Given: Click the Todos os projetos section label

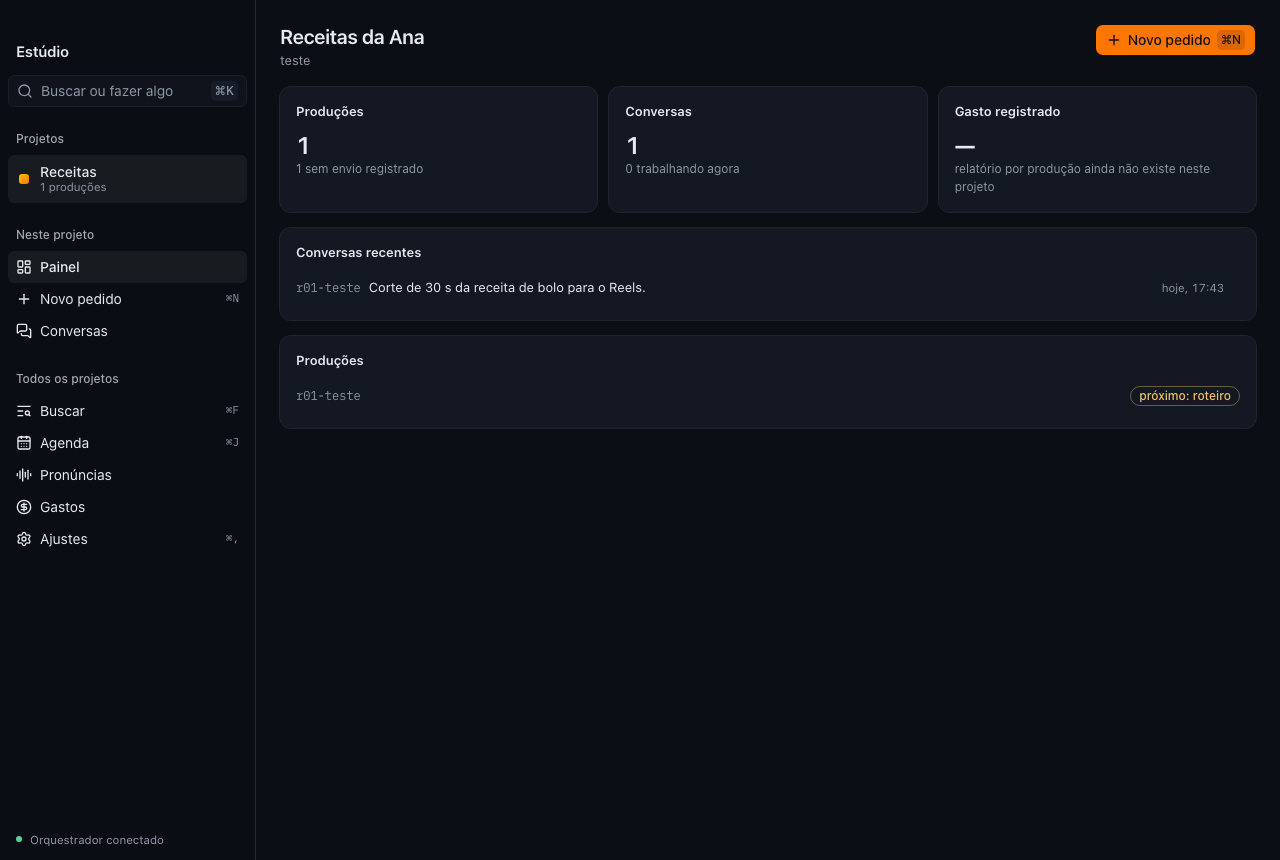Looking at the screenshot, I should click(x=67, y=379).
